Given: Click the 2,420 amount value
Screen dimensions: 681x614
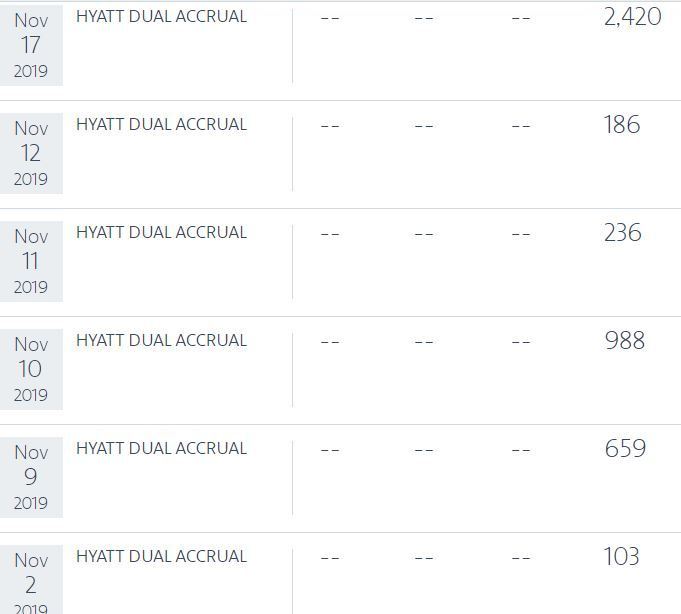Looking at the screenshot, I should 632,17.
